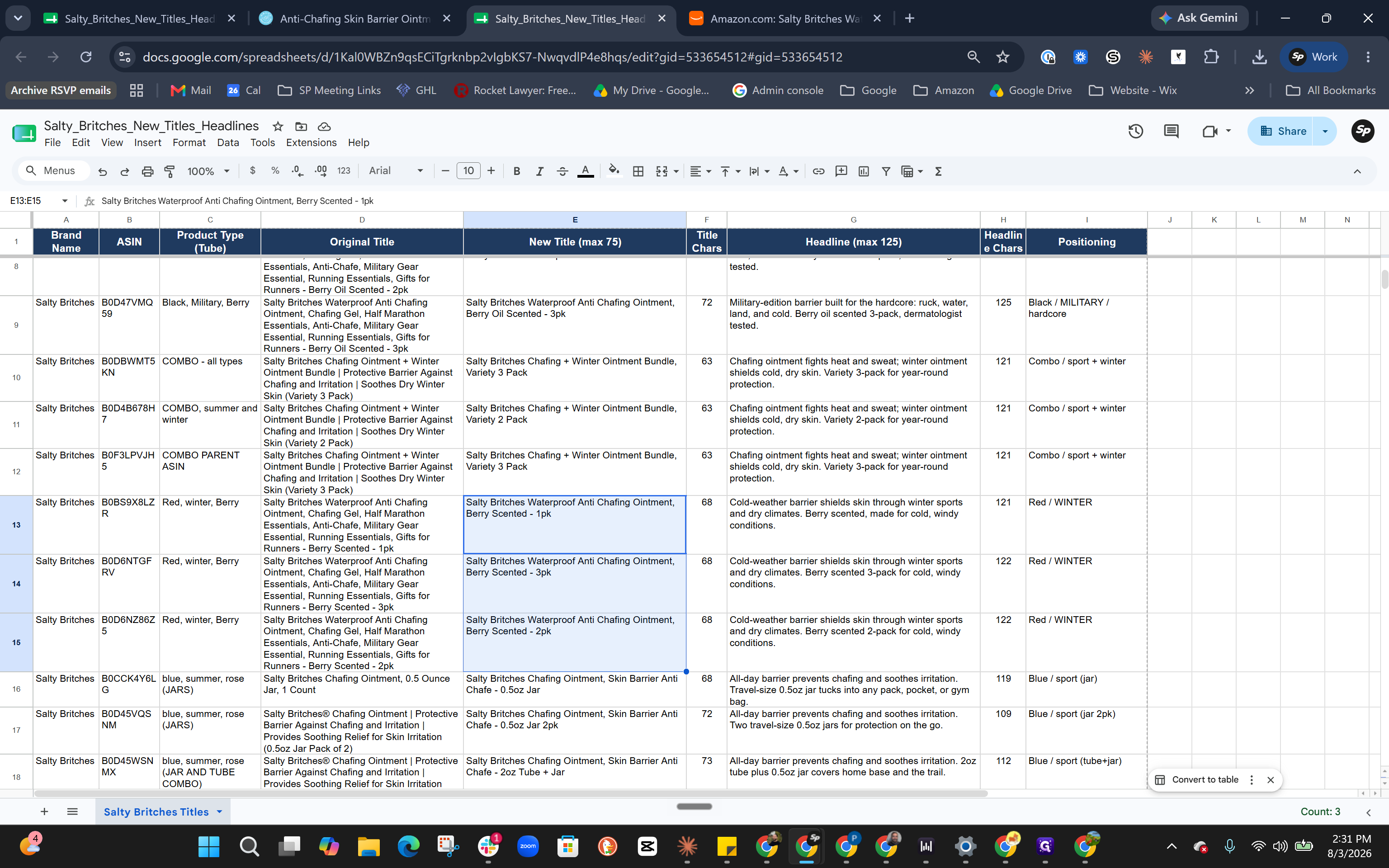Click the Borders icon
The width and height of the screenshot is (1389, 868).
pos(638,171)
